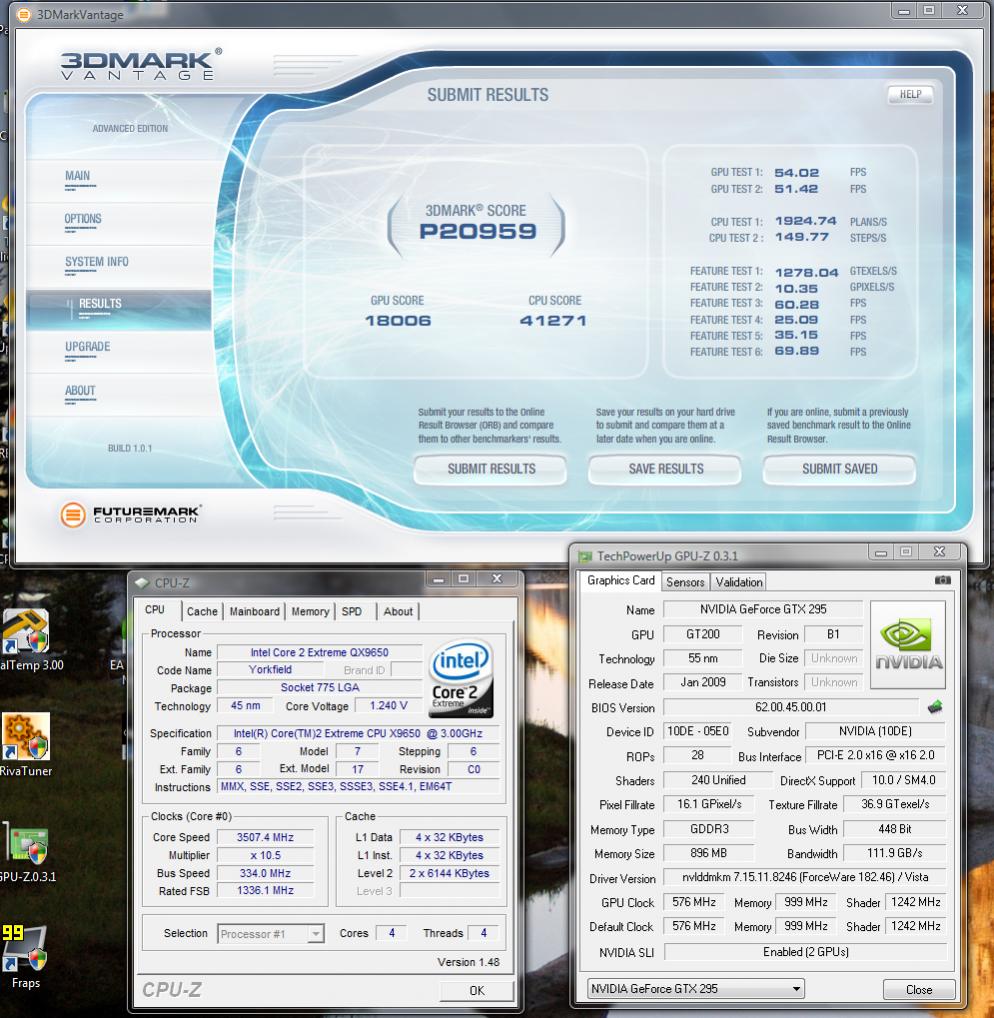
Task: Click the NVIDIA logo in GPU-Z
Action: (x=908, y=645)
